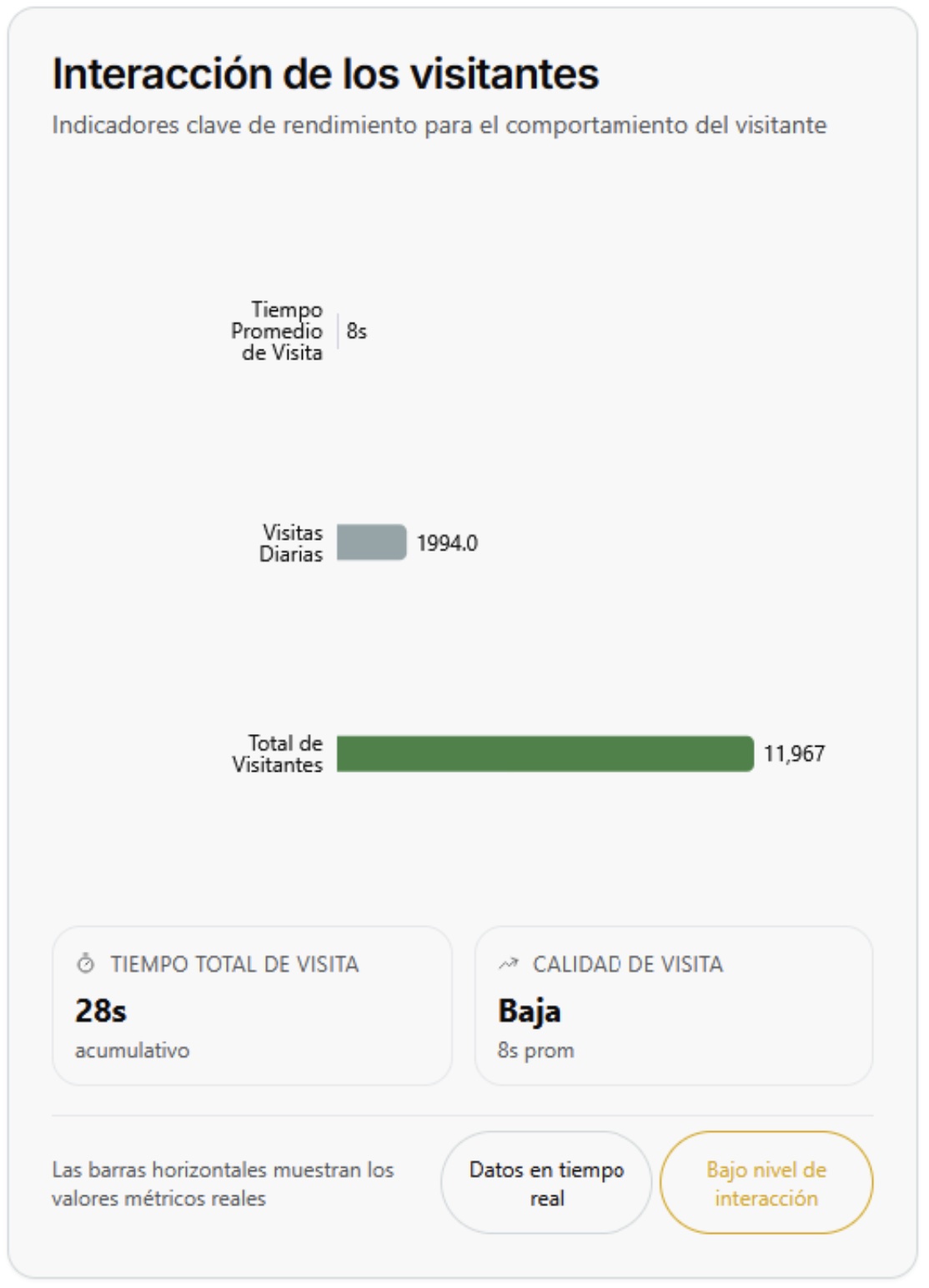Click the Interacción de los visitantes heading
Screen dimensions: 929x1288
325,73
